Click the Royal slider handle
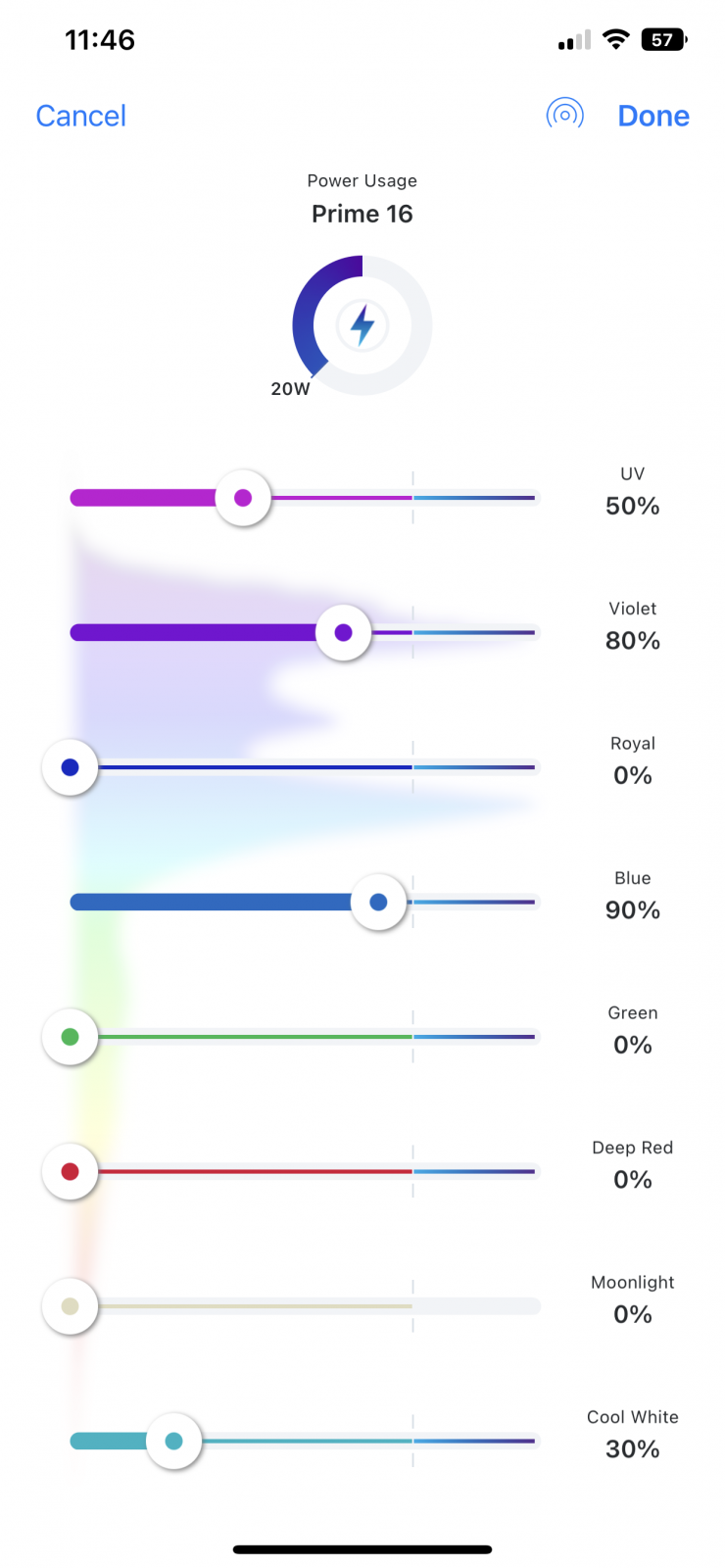Image resolution: width=725 pixels, height=1568 pixels. coord(70,767)
